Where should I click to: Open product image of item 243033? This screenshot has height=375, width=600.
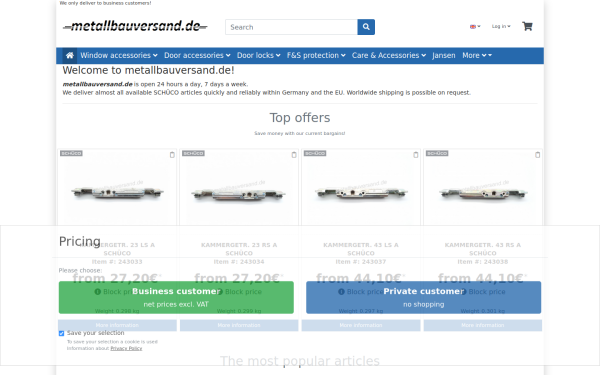[x=117, y=192]
